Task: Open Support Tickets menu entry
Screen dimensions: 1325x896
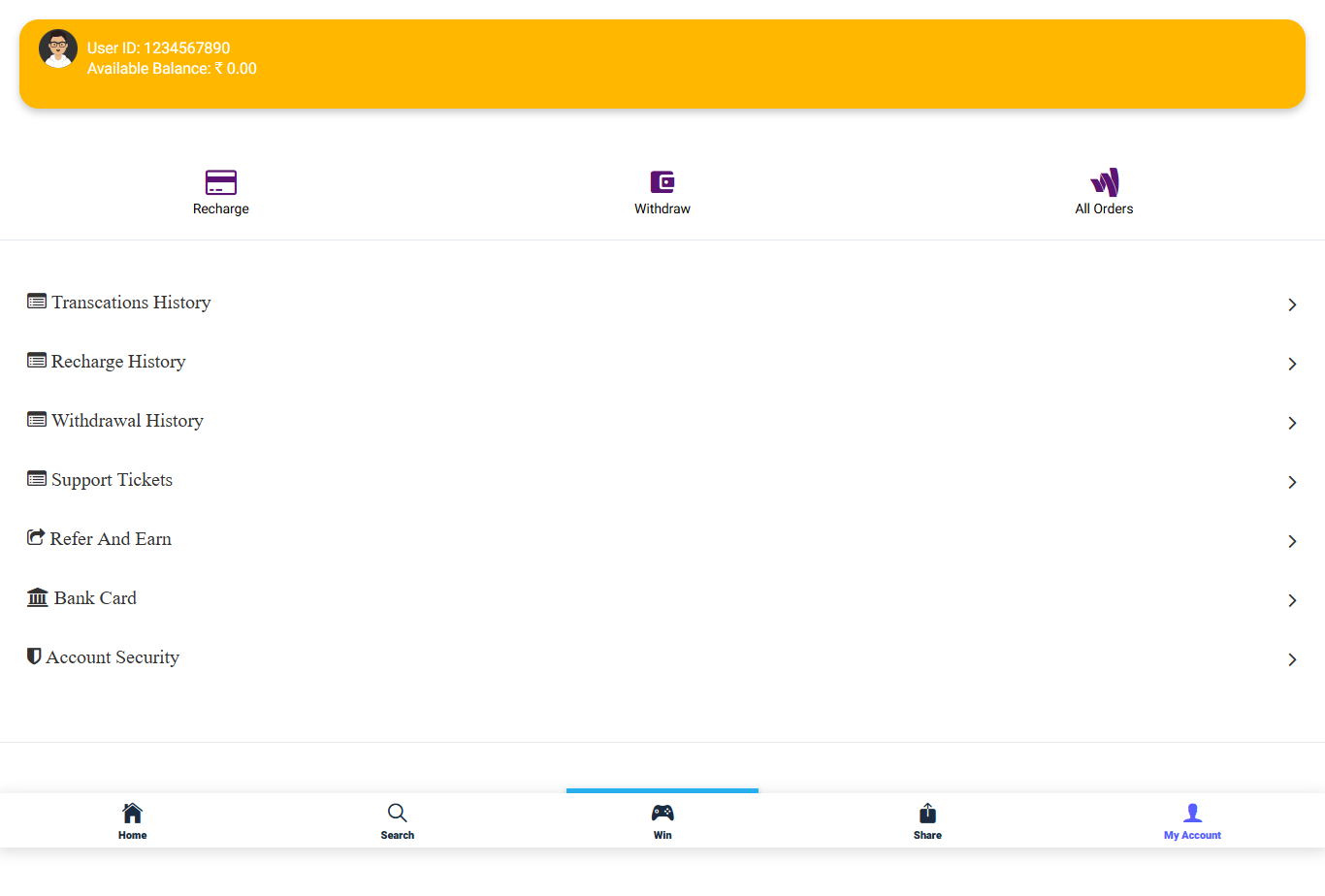Action: tap(112, 480)
